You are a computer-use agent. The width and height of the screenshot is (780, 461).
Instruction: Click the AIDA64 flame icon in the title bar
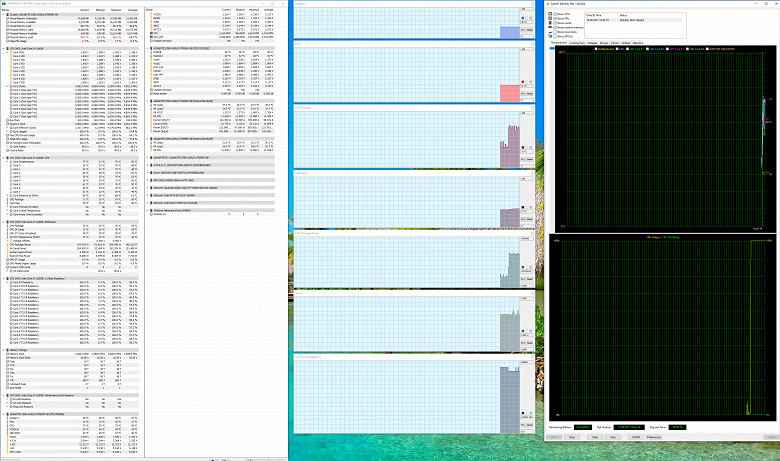pyautogui.click(x=548, y=4)
